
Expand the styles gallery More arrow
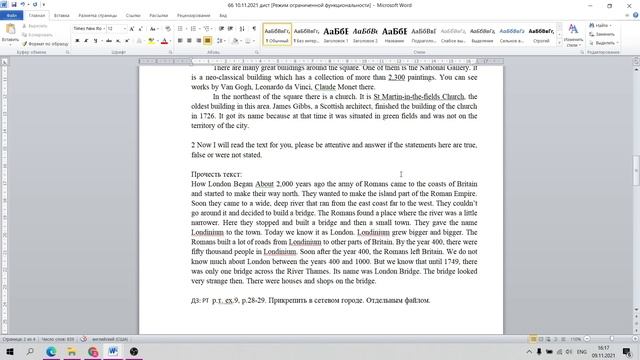559,42
